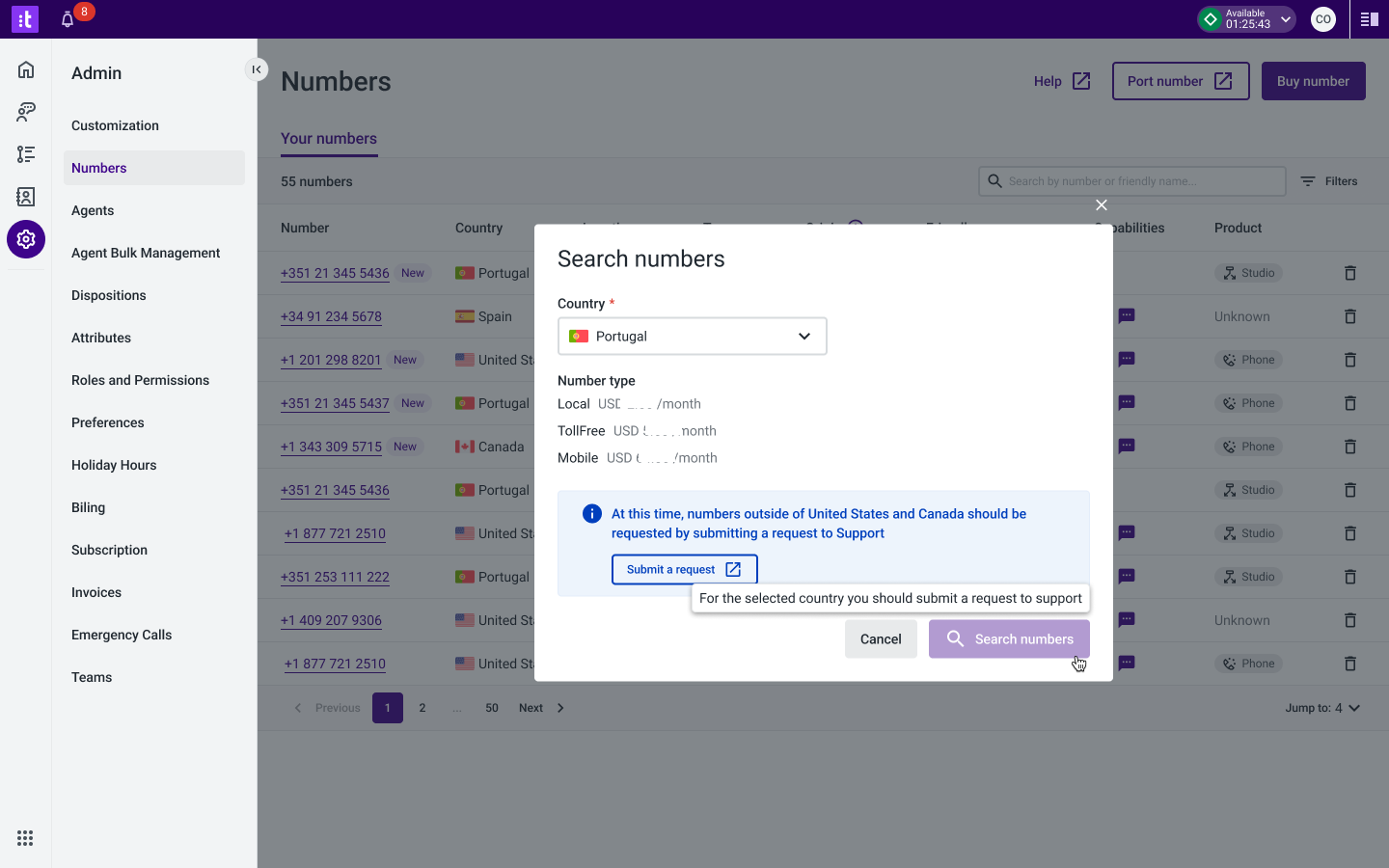Image resolution: width=1389 pixels, height=868 pixels.
Task: Delete the +34 91 234 5678 number via trash icon
Action: pyautogui.click(x=1349, y=316)
